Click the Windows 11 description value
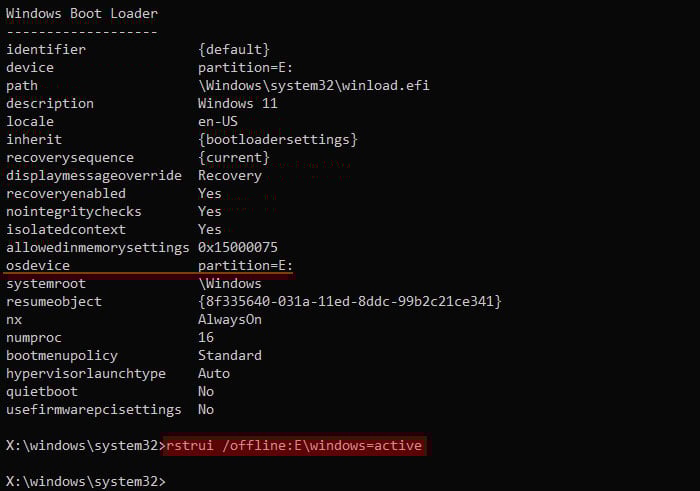The image size is (700, 491). 238,103
